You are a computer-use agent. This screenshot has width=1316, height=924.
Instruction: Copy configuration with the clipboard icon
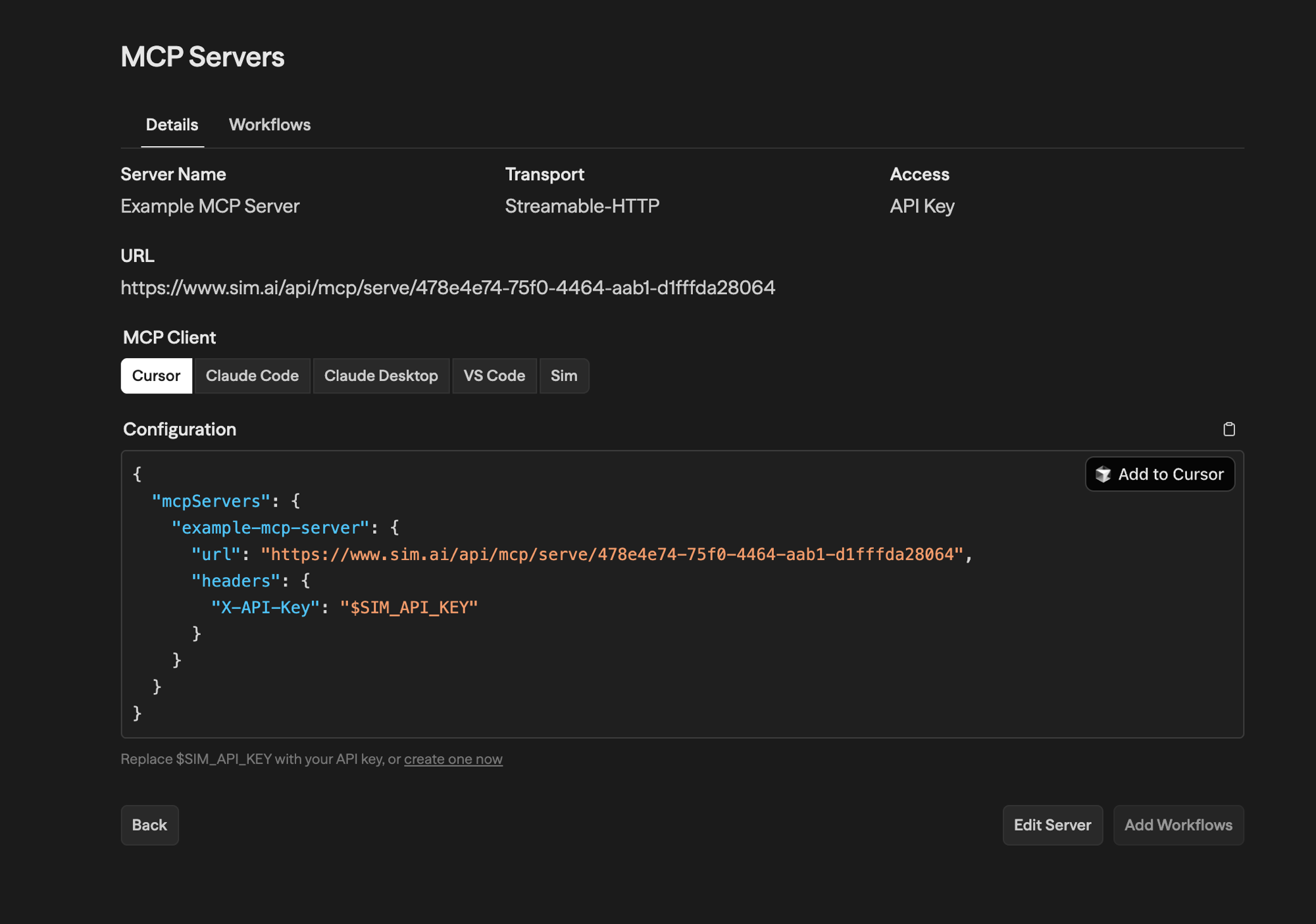tap(1228, 429)
